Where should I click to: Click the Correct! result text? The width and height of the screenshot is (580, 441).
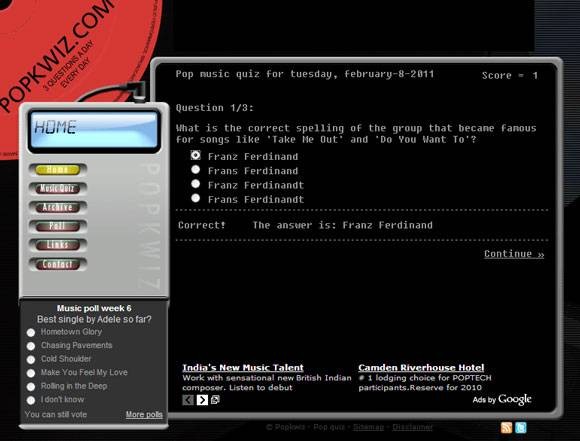(x=202, y=225)
